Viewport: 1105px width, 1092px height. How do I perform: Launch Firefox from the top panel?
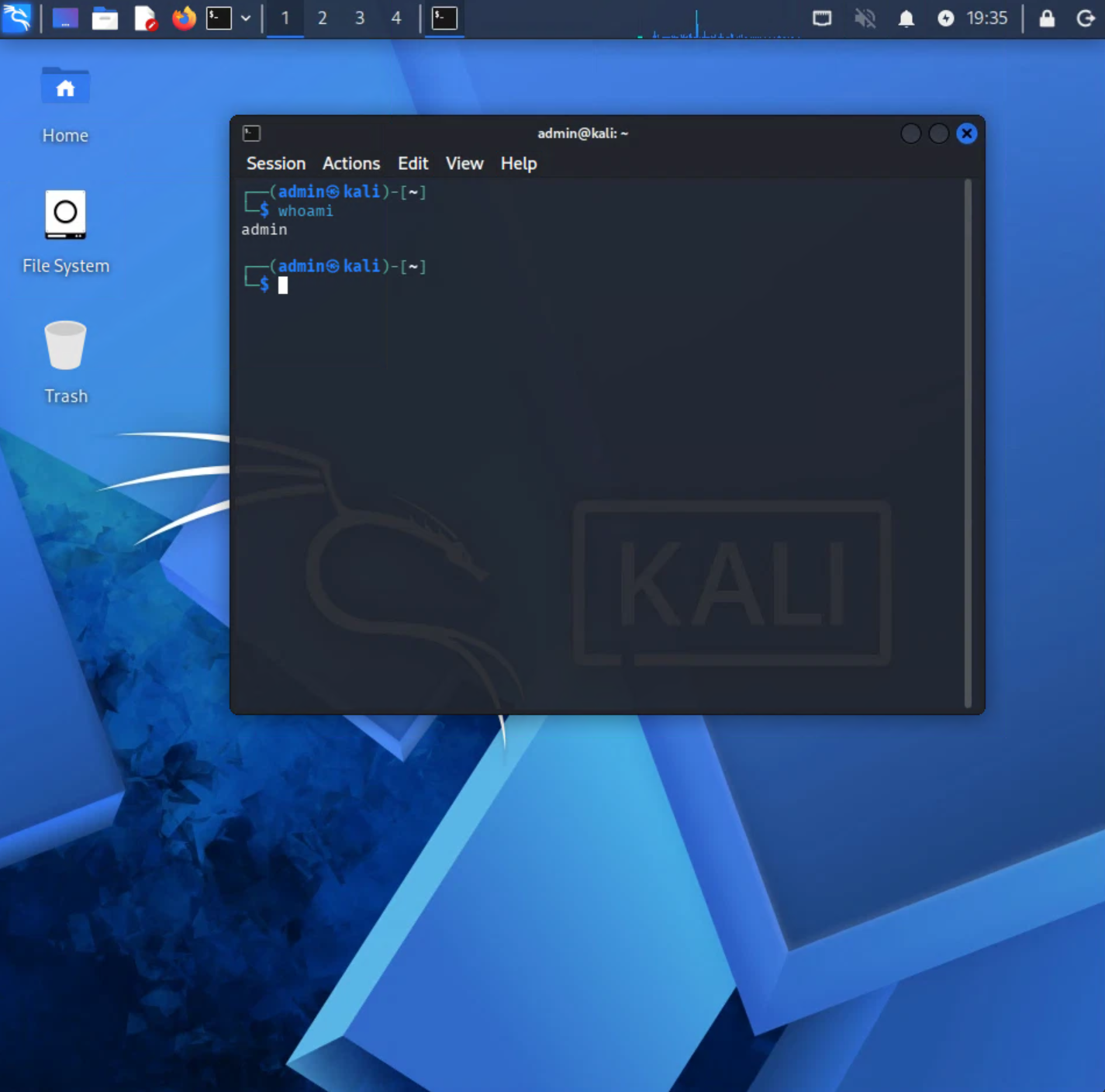click(184, 18)
